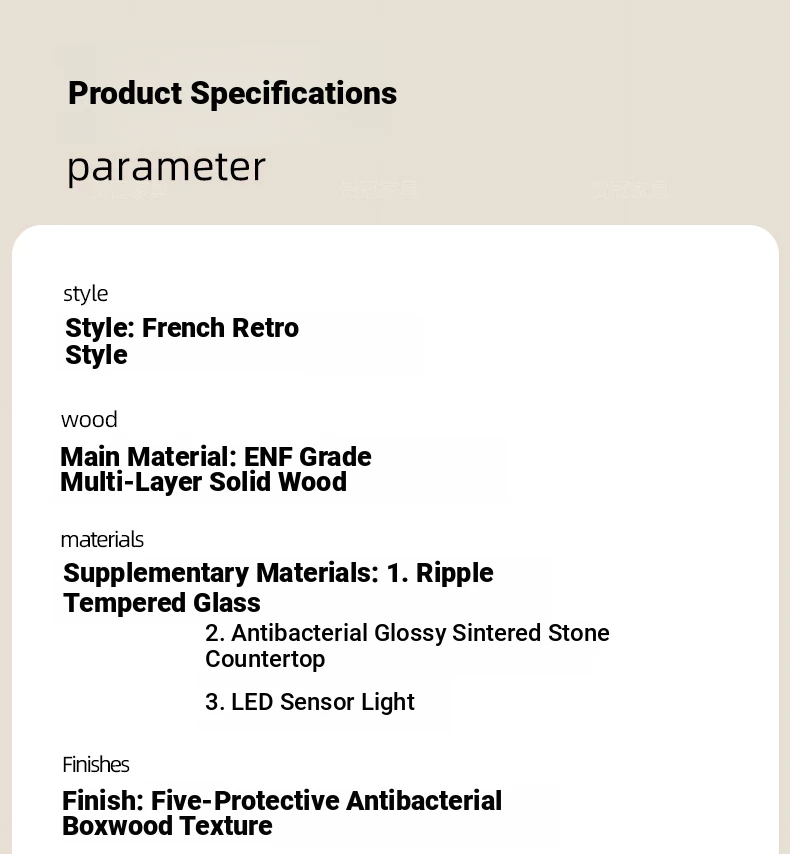Select the small 'wood' section label

pyautogui.click(x=89, y=419)
